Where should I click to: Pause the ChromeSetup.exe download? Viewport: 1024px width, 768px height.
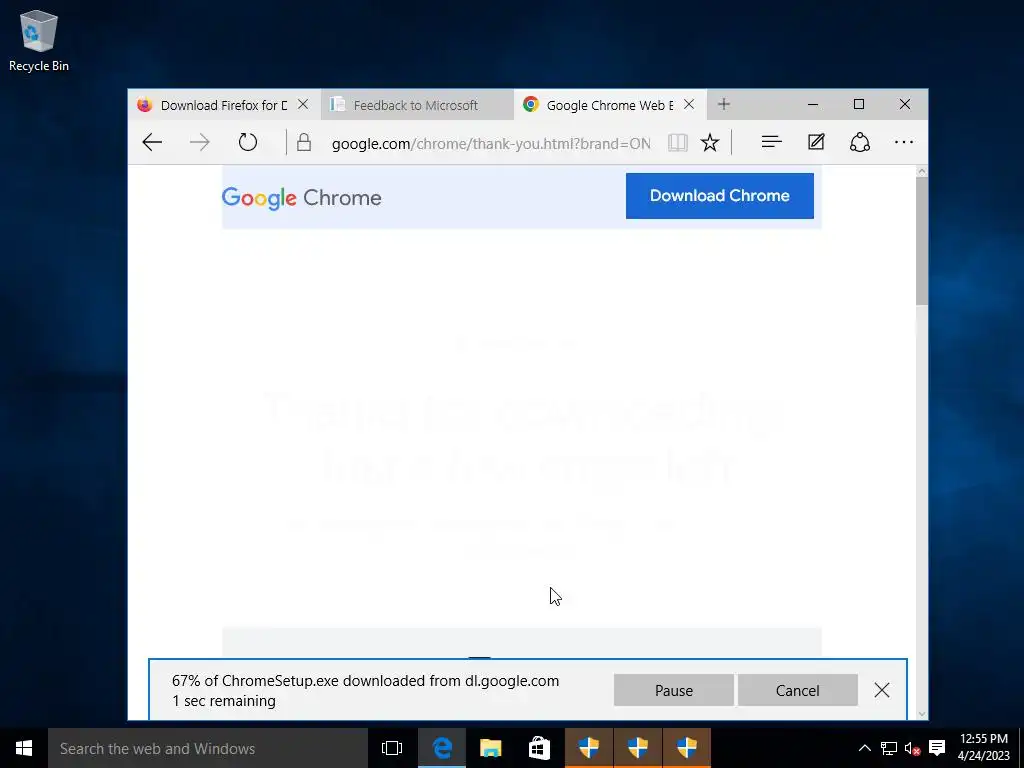pyautogui.click(x=673, y=690)
